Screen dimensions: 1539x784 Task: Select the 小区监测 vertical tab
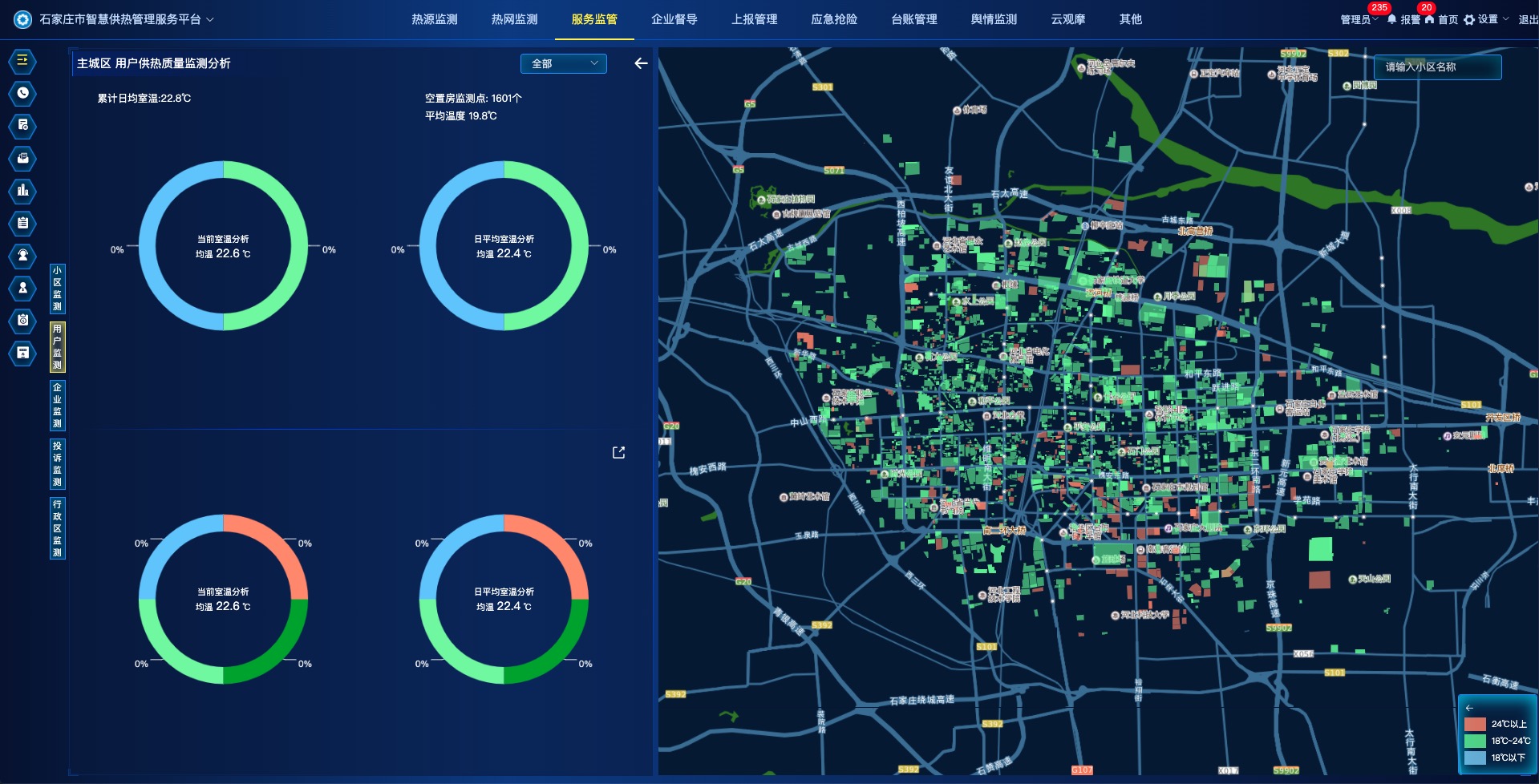tap(57, 289)
